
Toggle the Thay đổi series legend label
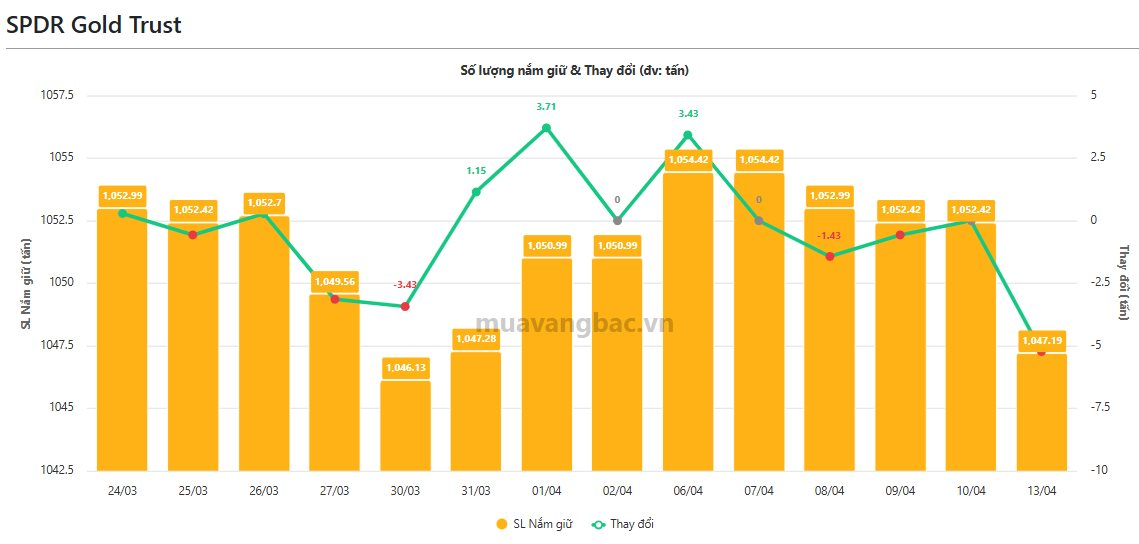click(x=633, y=524)
